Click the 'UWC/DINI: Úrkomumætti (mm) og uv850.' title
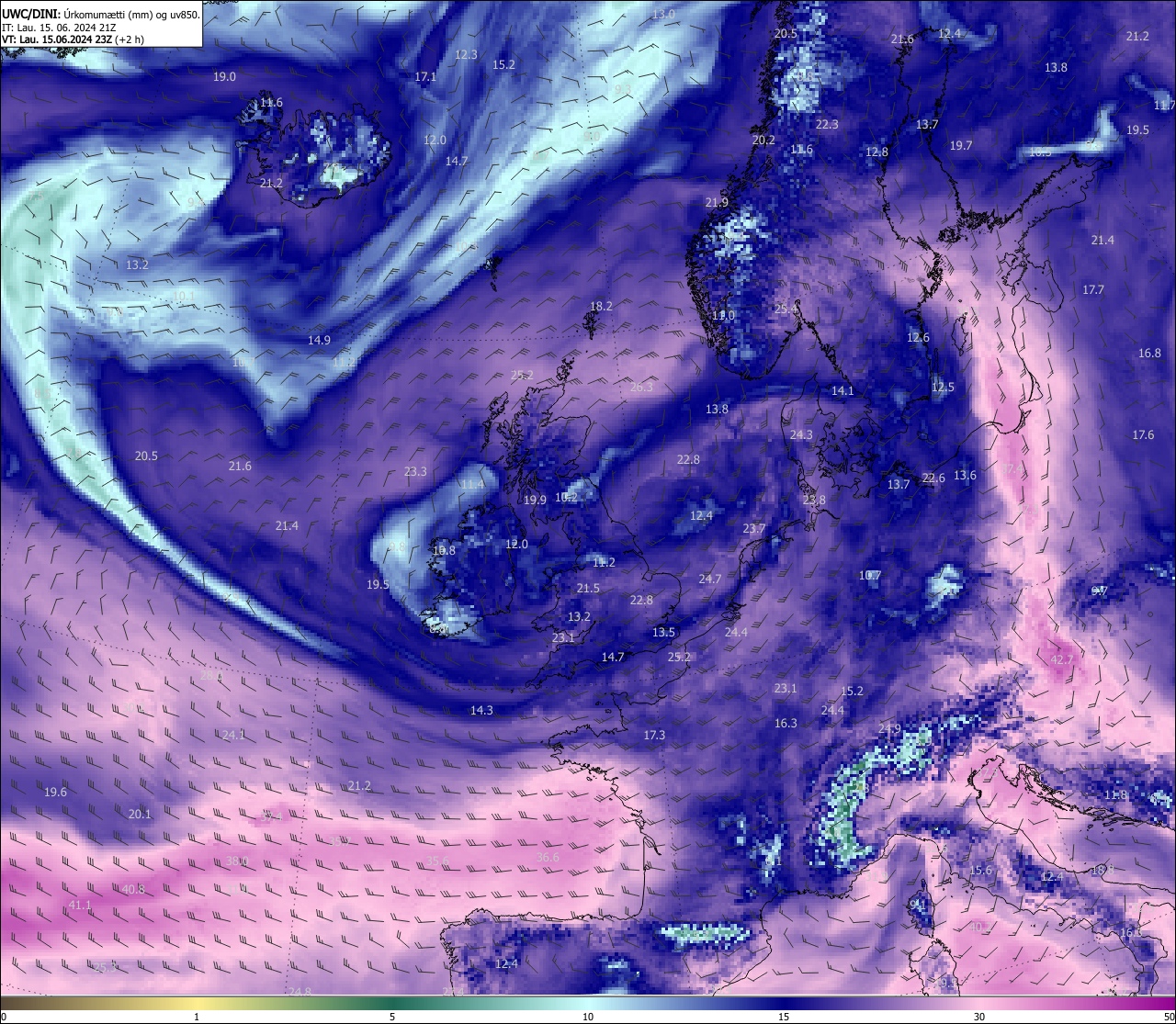The width and height of the screenshot is (1176, 1024). coord(100,15)
